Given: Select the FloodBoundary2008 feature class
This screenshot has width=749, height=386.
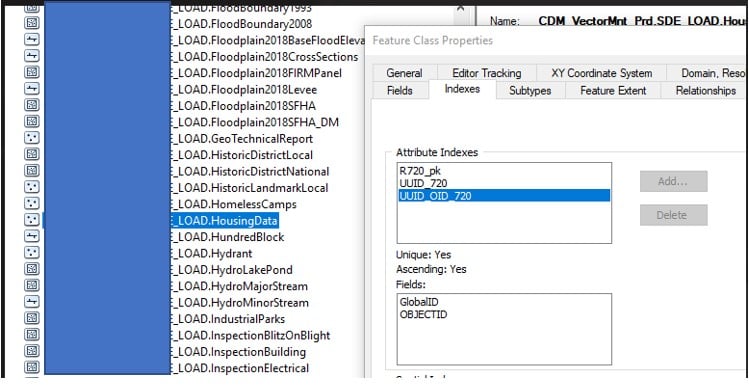Looking at the screenshot, I should pos(241,23).
